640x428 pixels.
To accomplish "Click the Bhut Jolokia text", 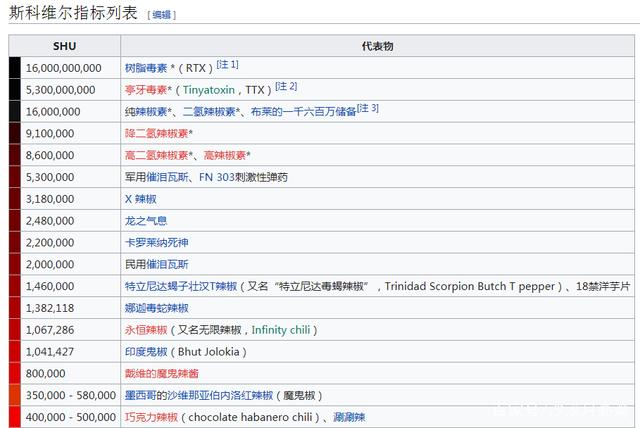I will pyautogui.click(x=208, y=352).
